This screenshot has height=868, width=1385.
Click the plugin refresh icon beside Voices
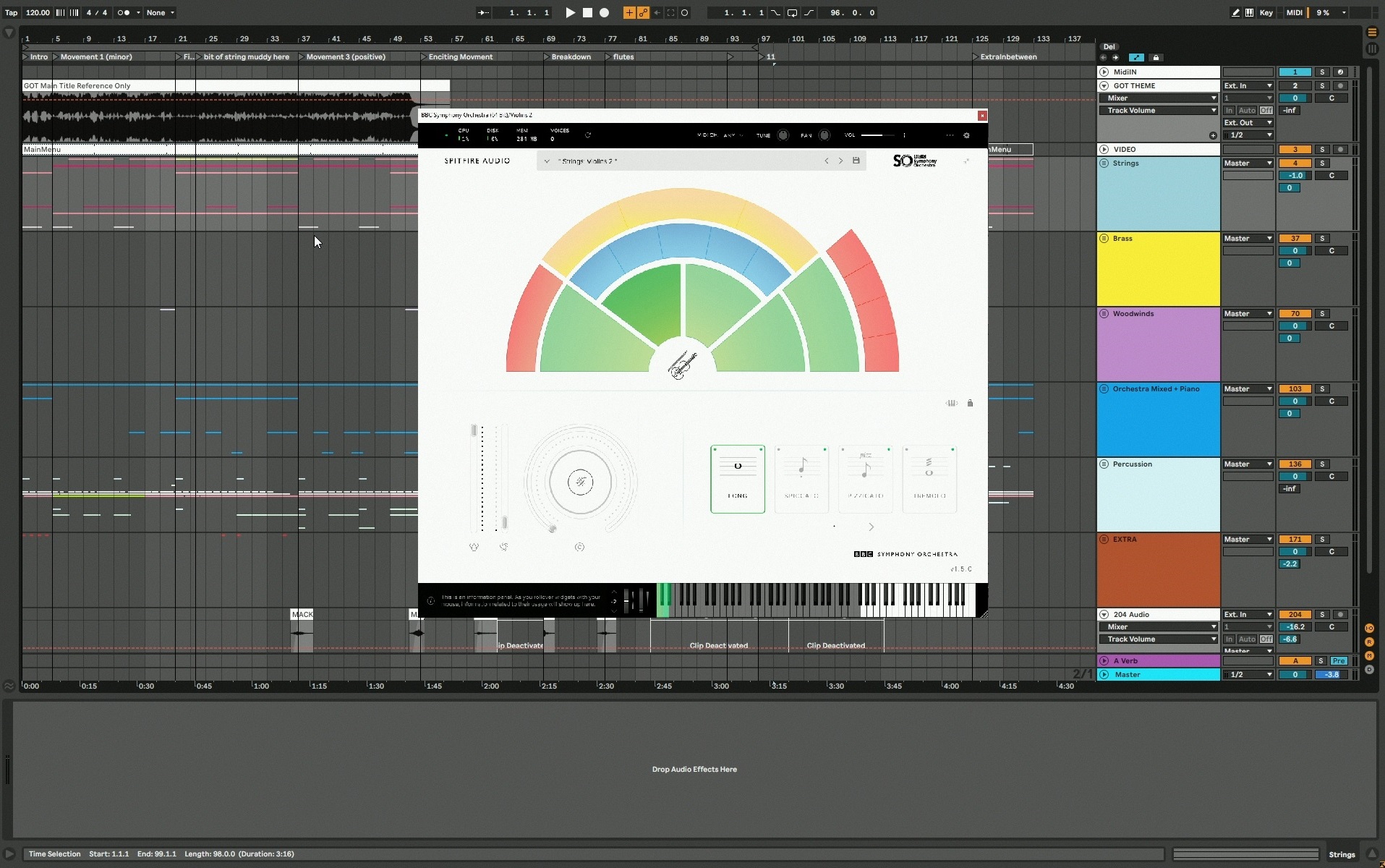click(x=588, y=135)
